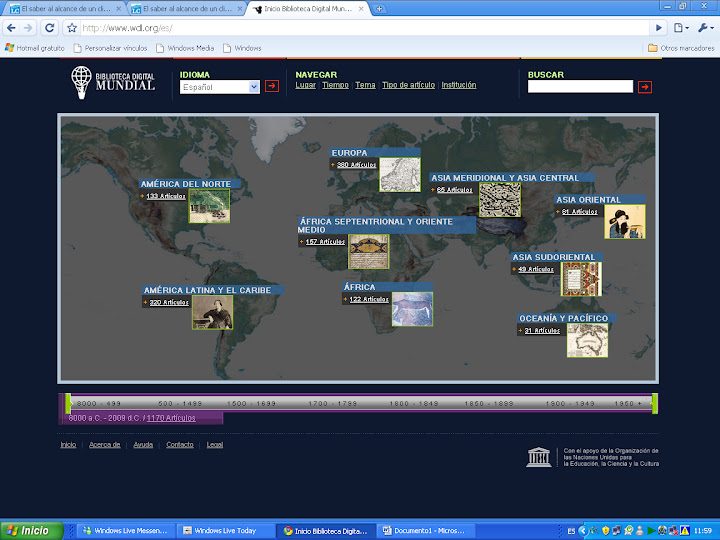Click the Windows Inicio start button

(x=31, y=531)
